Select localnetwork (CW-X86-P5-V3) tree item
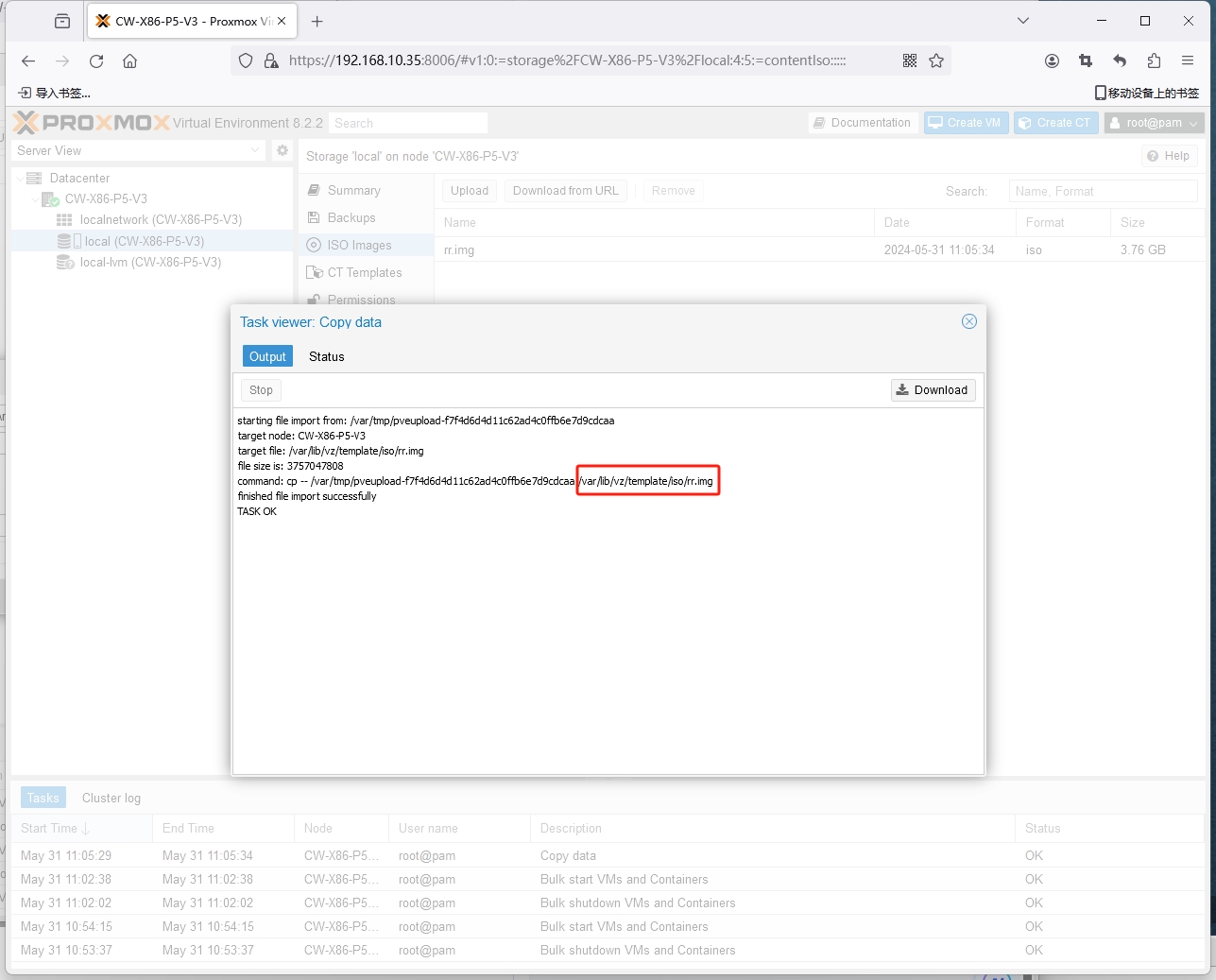1216x980 pixels. tap(161, 220)
